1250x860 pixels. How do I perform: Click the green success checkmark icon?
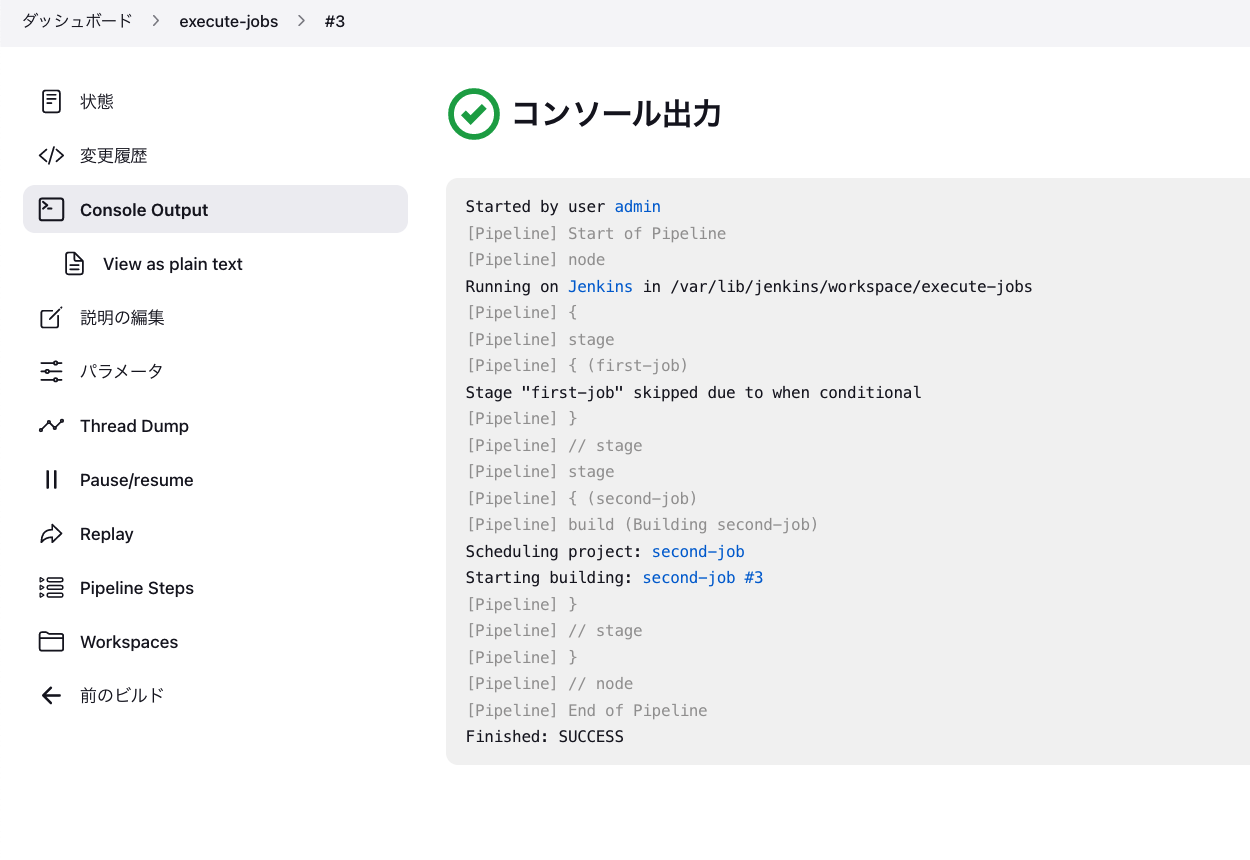473,114
